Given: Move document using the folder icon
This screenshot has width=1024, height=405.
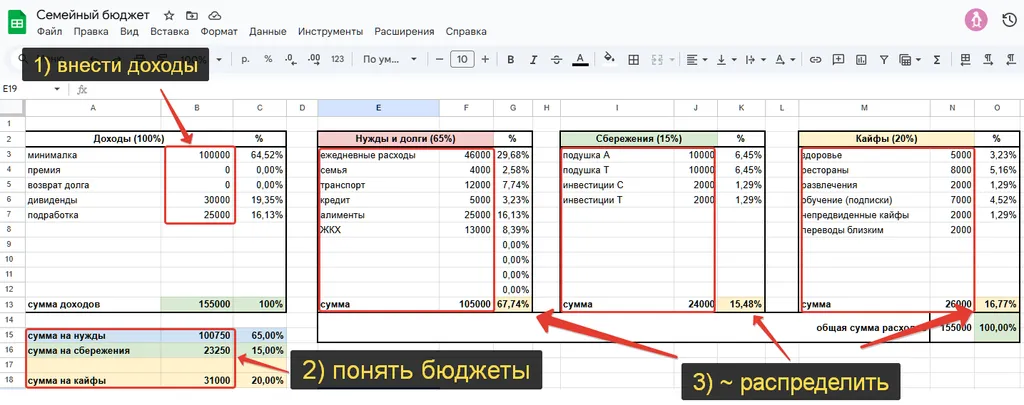Looking at the screenshot, I should click(192, 16).
